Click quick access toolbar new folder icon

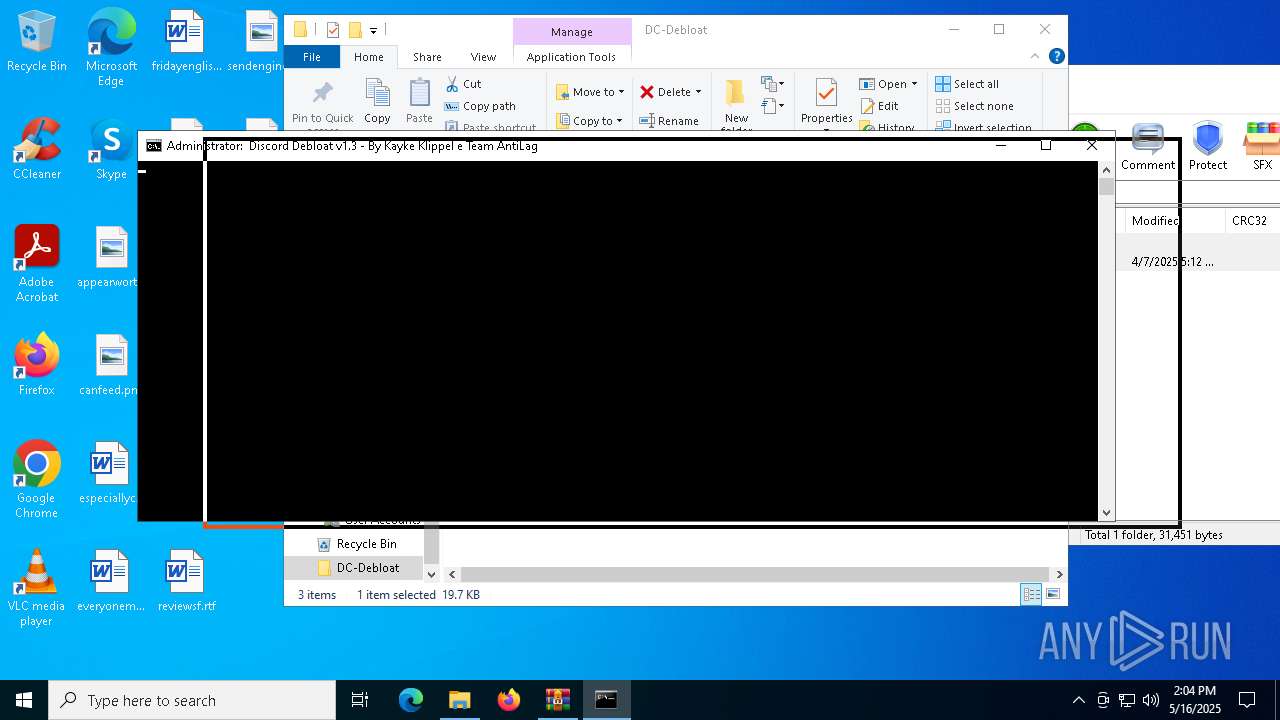click(x=354, y=30)
